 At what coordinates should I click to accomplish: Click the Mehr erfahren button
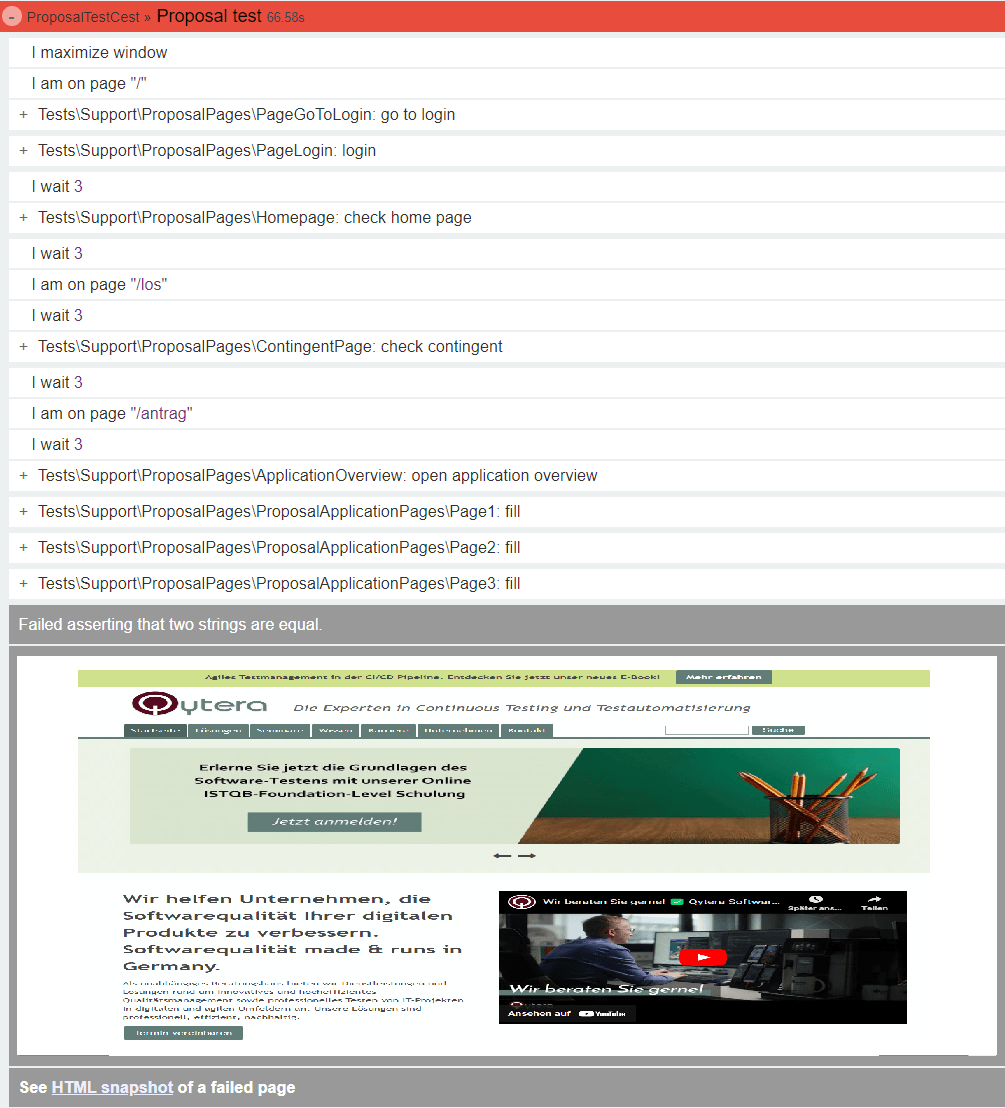[723, 676]
